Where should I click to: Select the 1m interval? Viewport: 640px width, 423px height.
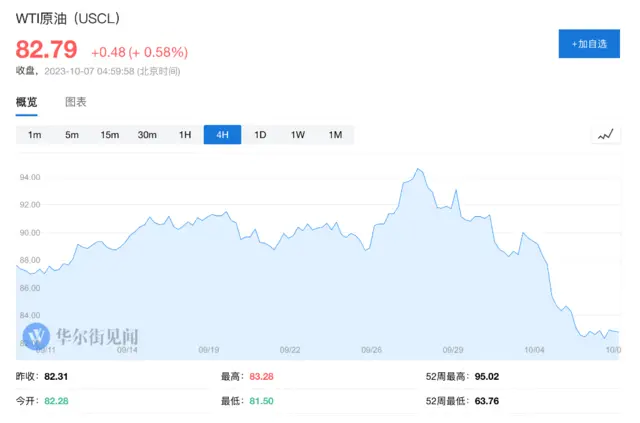pyautogui.click(x=34, y=135)
